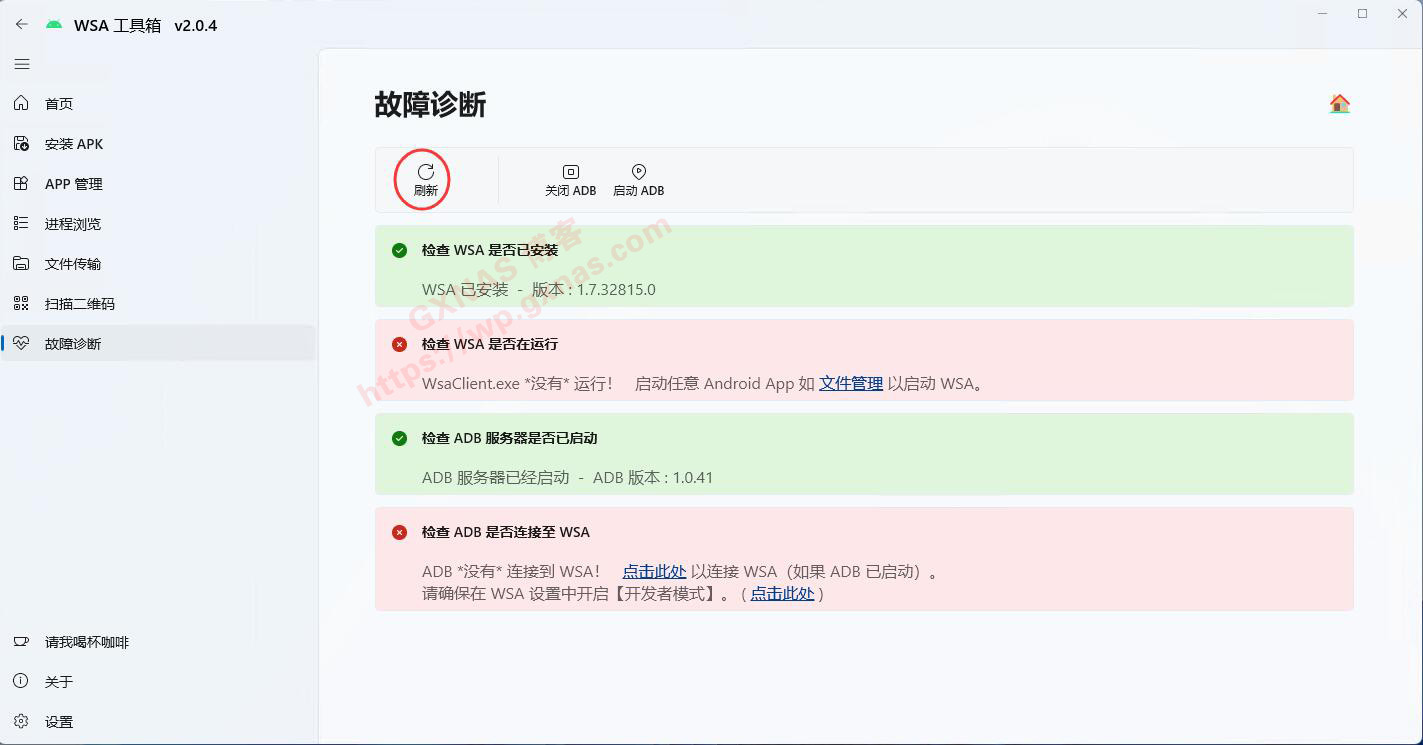Open 关于 about page in sidebar
The height and width of the screenshot is (745, 1423).
[58, 682]
